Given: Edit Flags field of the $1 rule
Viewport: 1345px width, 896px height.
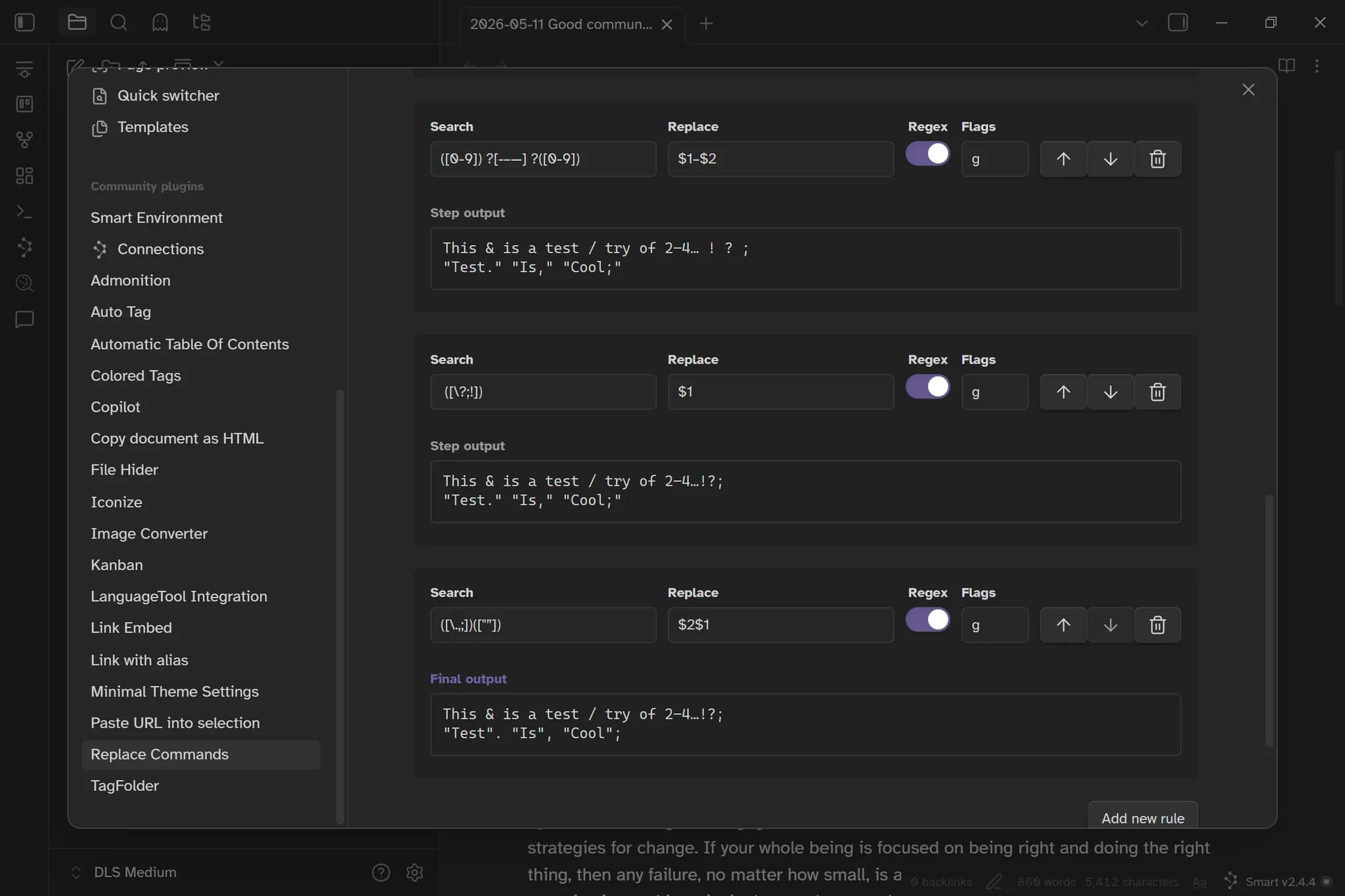Looking at the screenshot, I should point(995,392).
